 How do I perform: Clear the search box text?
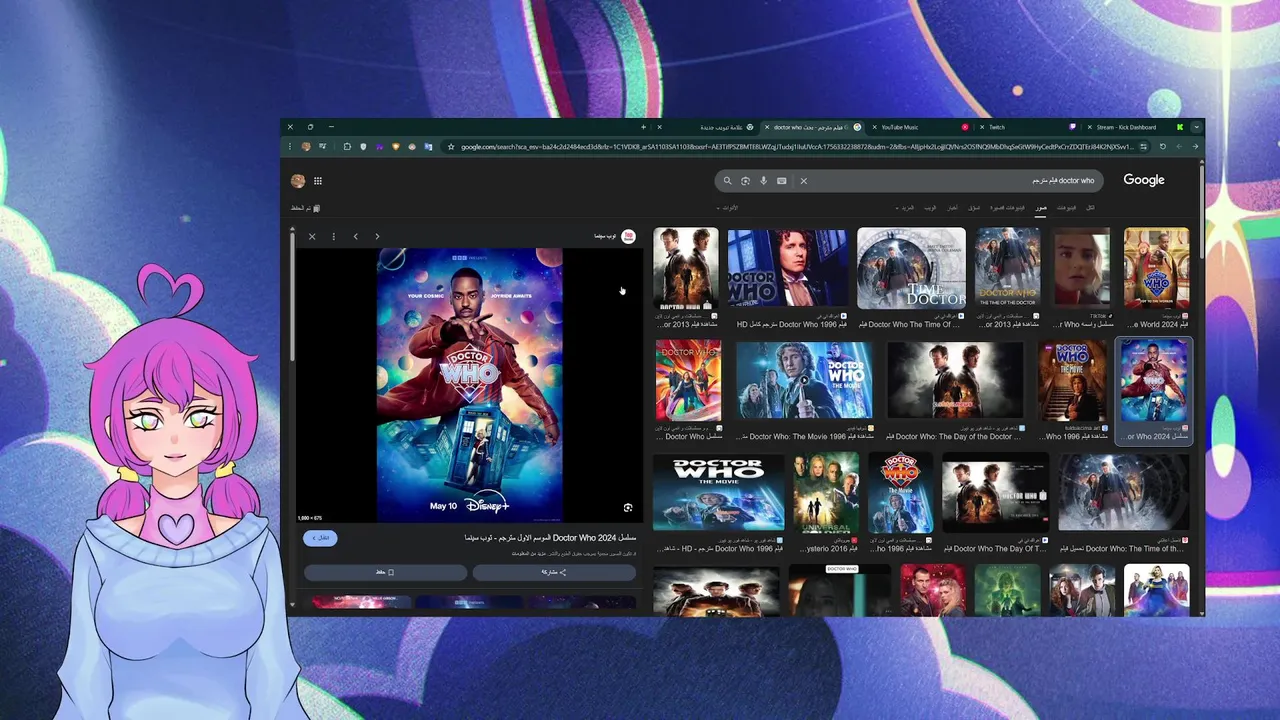coord(803,181)
